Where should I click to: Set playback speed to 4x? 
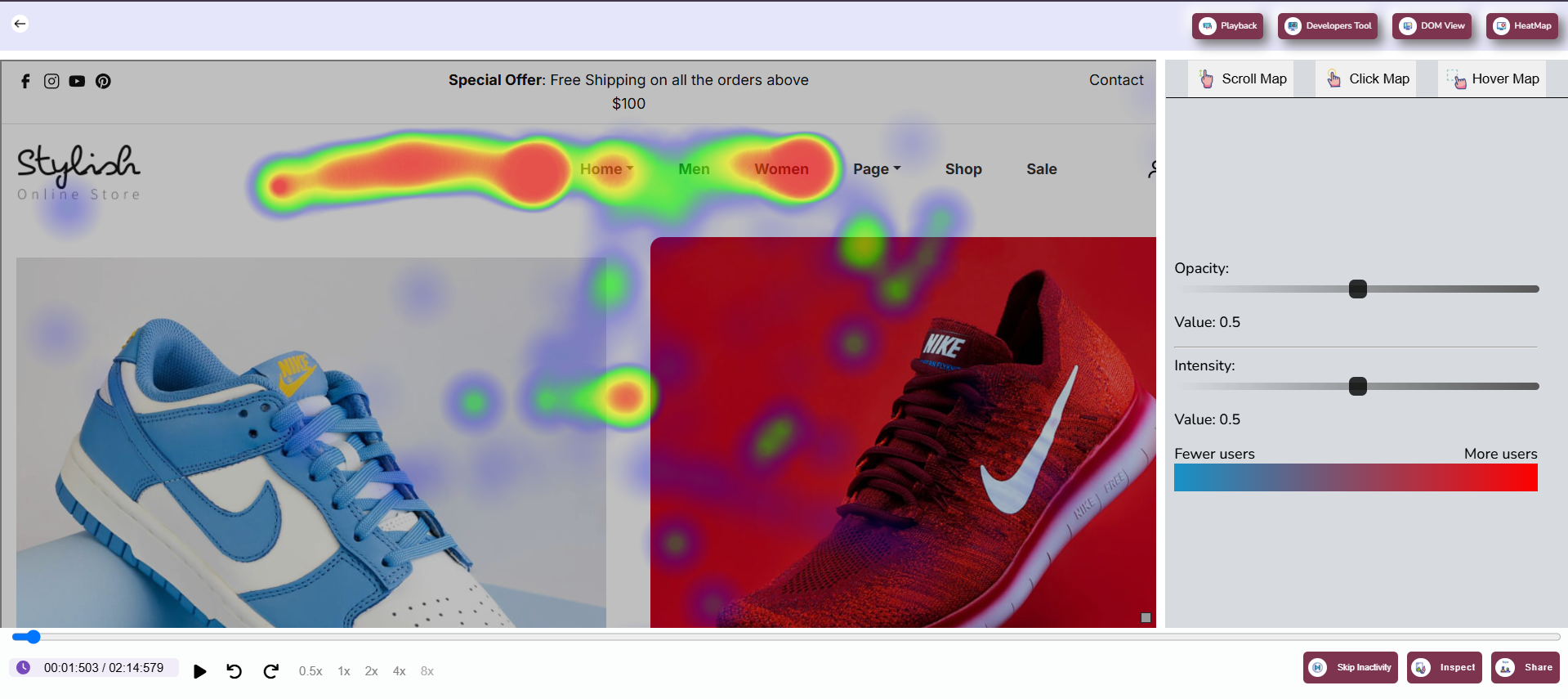click(x=399, y=671)
